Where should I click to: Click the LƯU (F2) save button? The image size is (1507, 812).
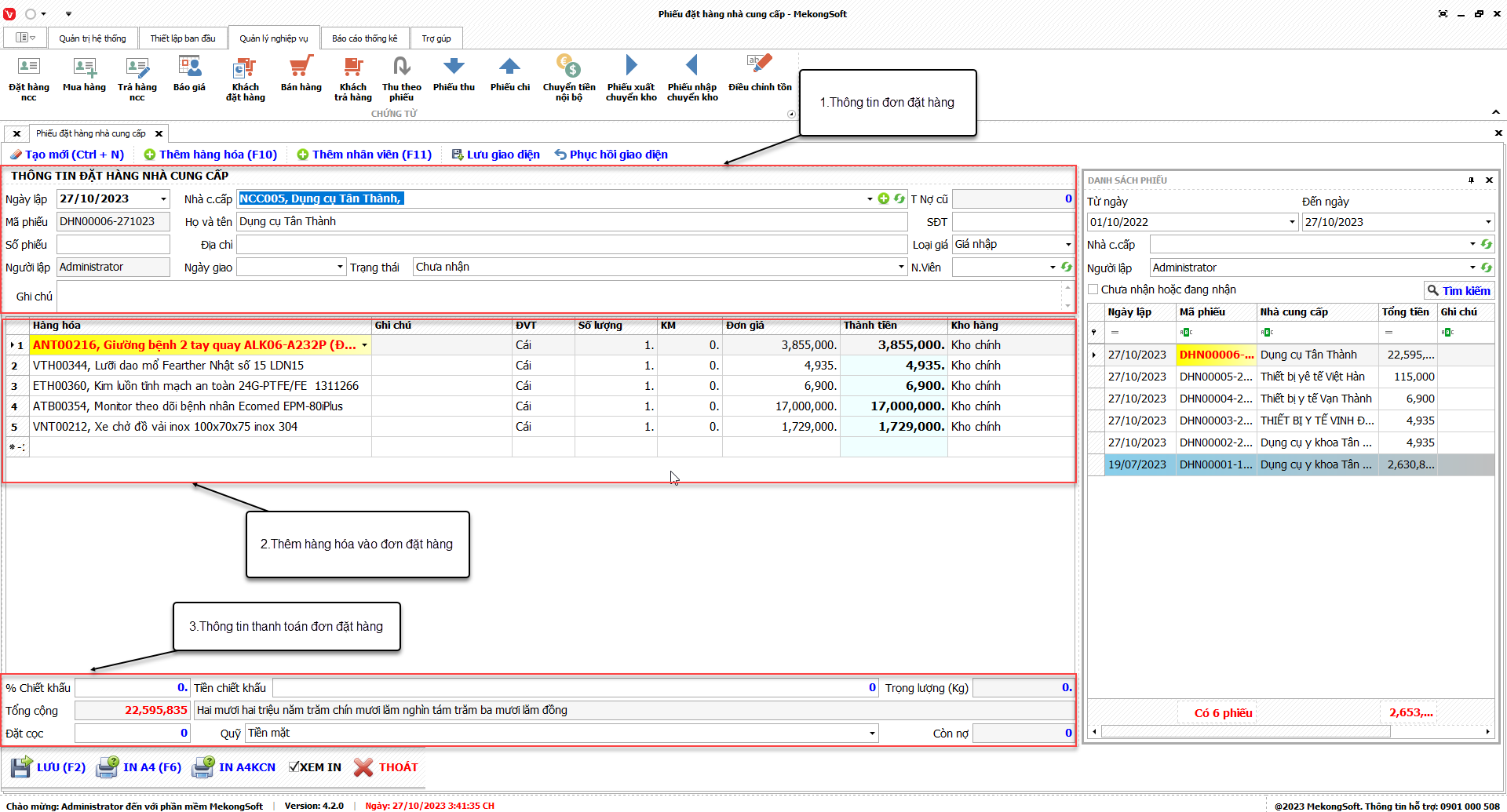click(x=49, y=767)
